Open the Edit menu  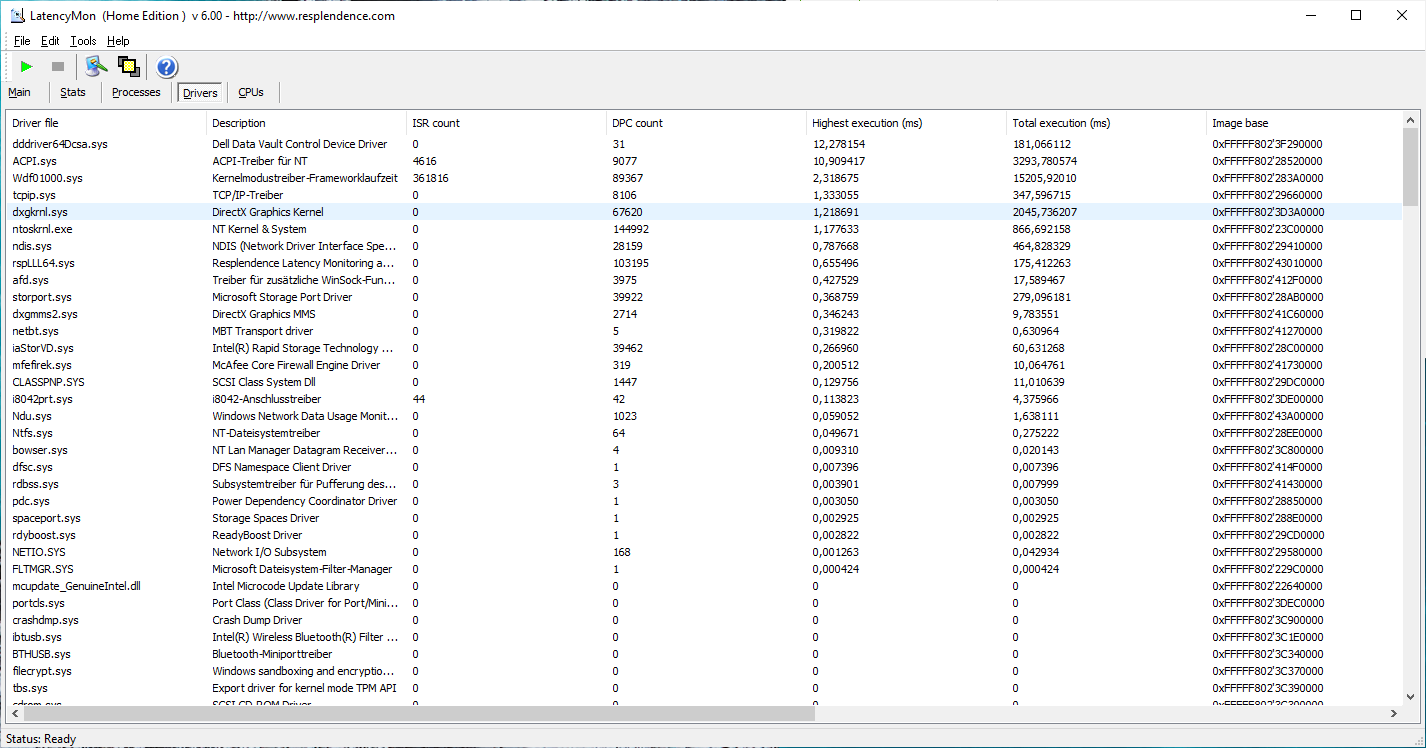50,41
